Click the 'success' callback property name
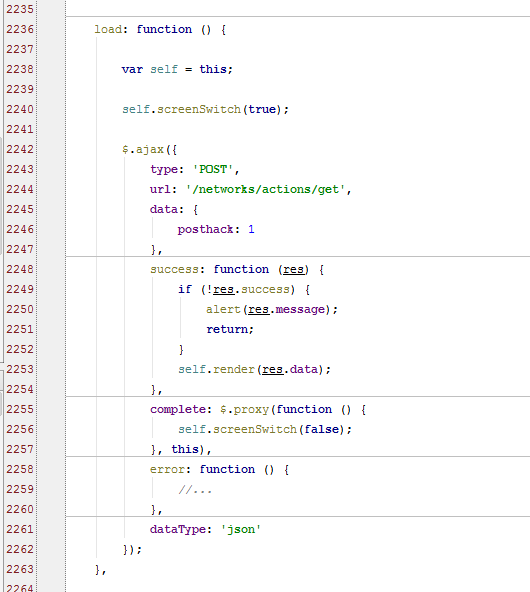The width and height of the screenshot is (530, 592). click(174, 270)
